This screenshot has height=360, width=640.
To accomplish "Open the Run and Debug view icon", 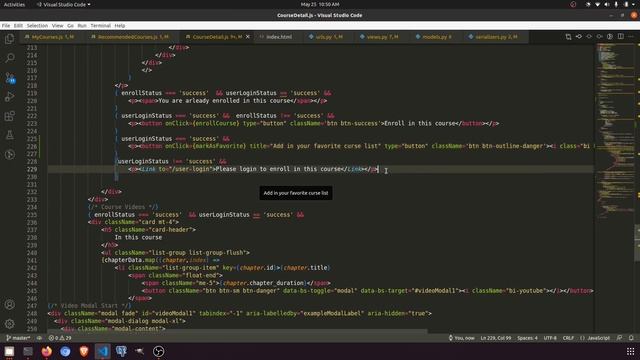I will tap(10, 97).
